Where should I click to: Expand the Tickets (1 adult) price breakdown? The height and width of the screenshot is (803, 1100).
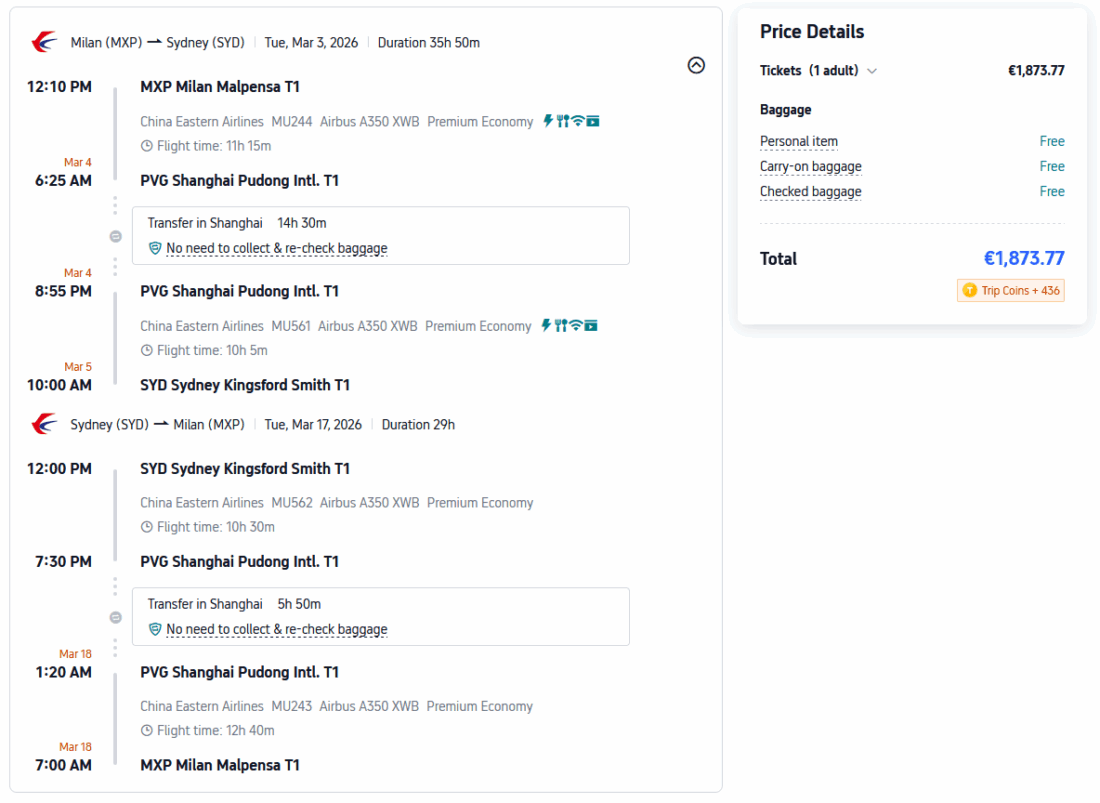872,71
